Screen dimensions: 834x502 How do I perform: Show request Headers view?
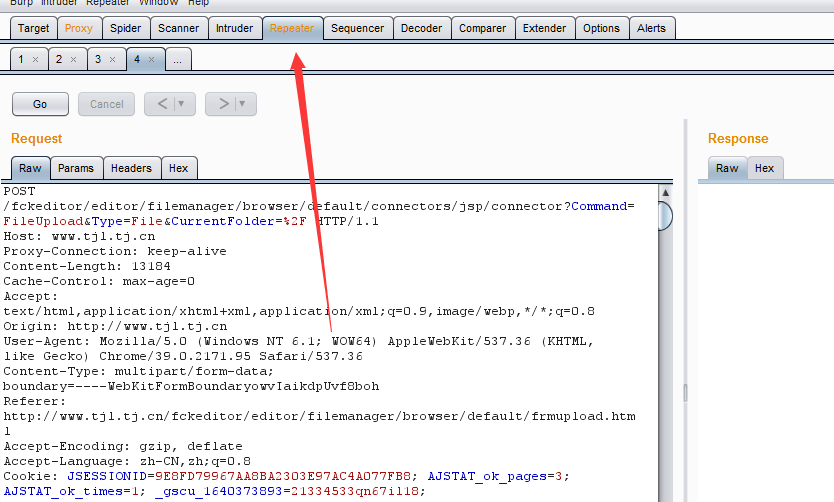pos(131,168)
